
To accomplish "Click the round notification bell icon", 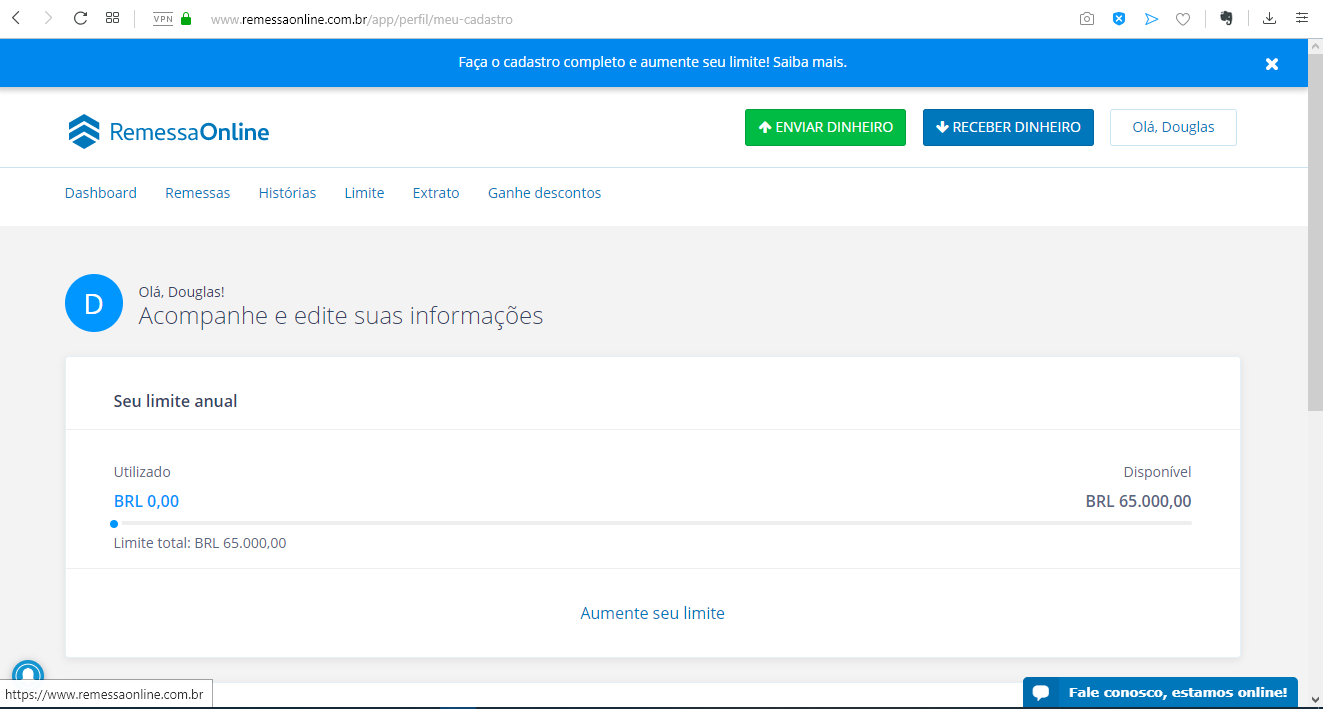I will (28, 675).
